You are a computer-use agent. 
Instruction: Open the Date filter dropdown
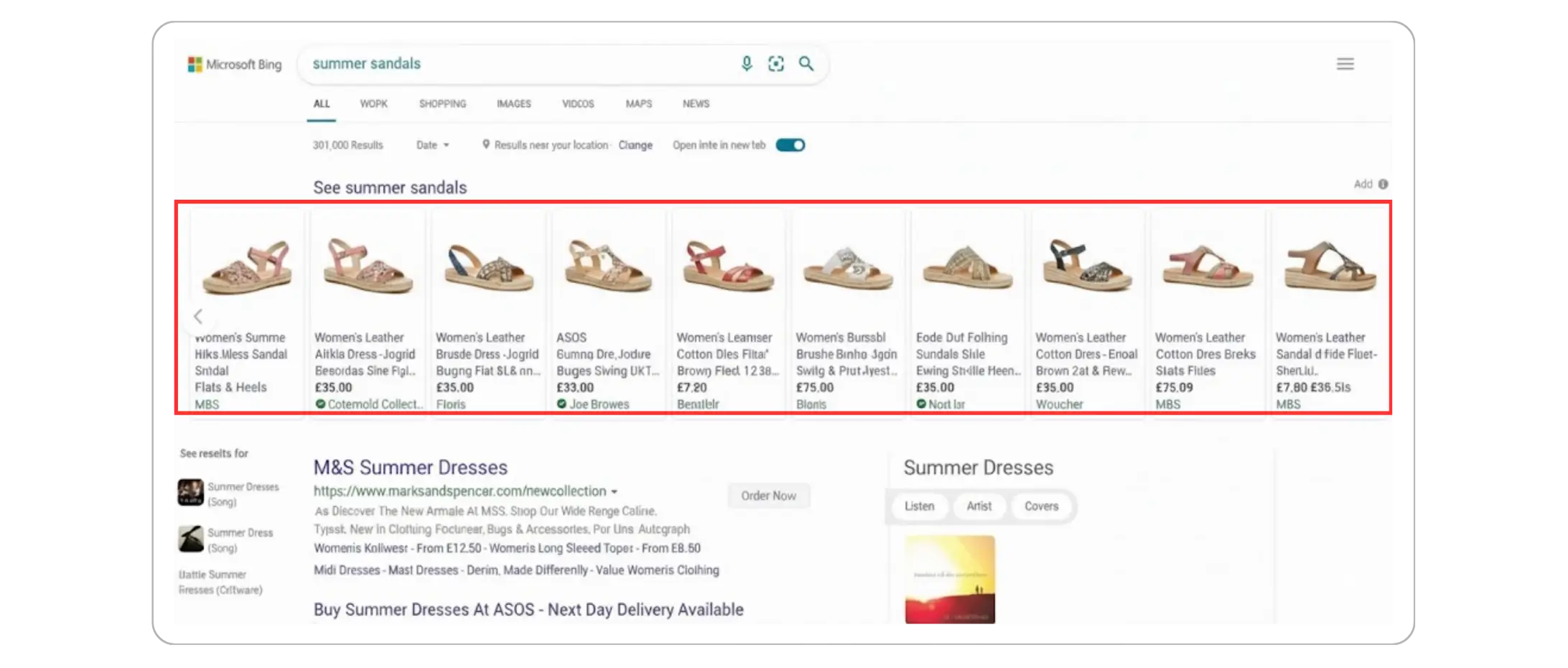pos(432,145)
